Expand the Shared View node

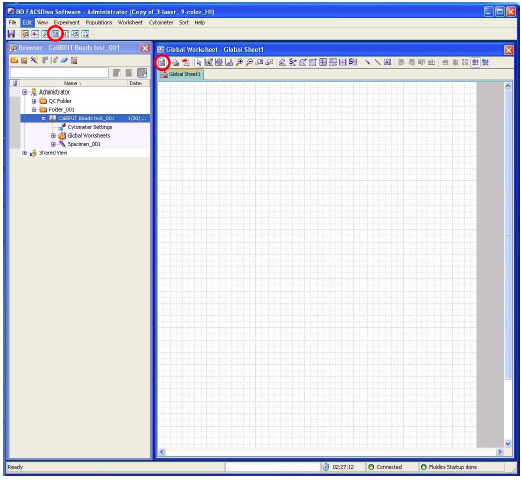24,153
